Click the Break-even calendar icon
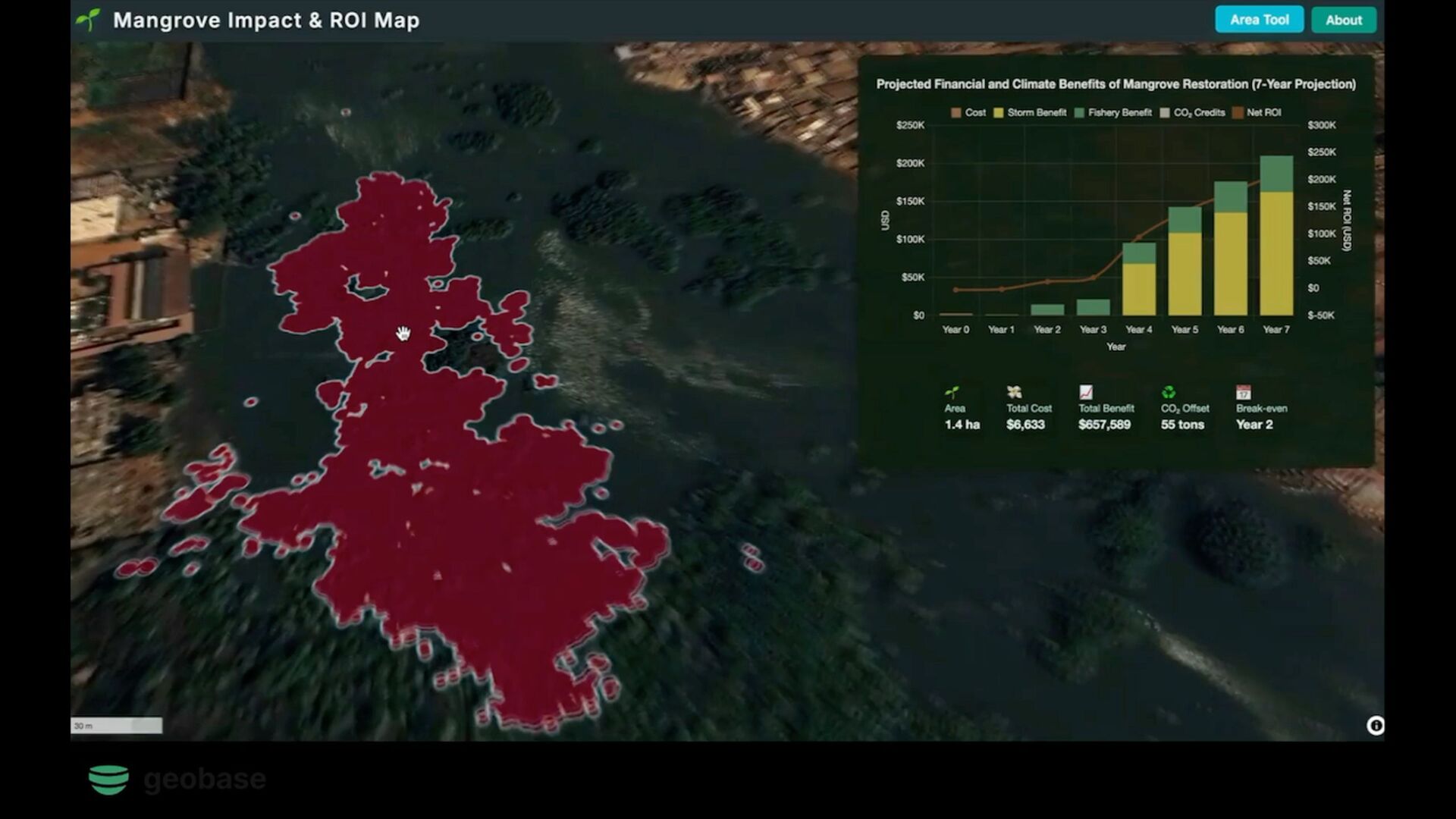1456x819 pixels. [1243, 392]
